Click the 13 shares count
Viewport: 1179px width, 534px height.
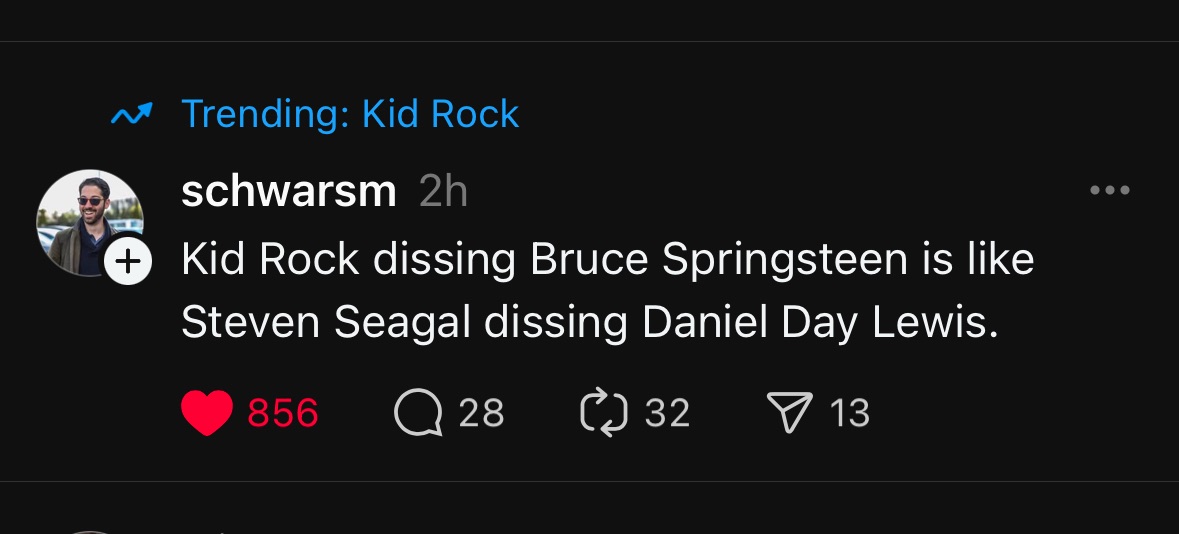click(850, 413)
